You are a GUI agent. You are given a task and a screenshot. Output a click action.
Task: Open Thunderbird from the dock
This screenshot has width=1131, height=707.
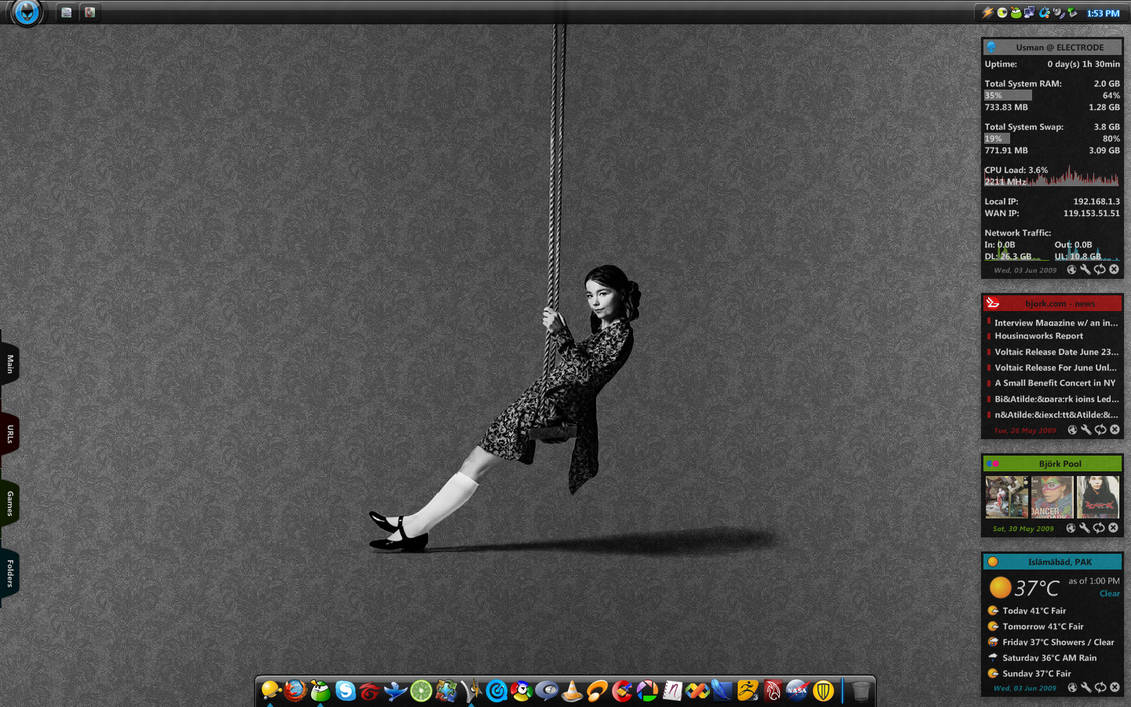[393, 691]
